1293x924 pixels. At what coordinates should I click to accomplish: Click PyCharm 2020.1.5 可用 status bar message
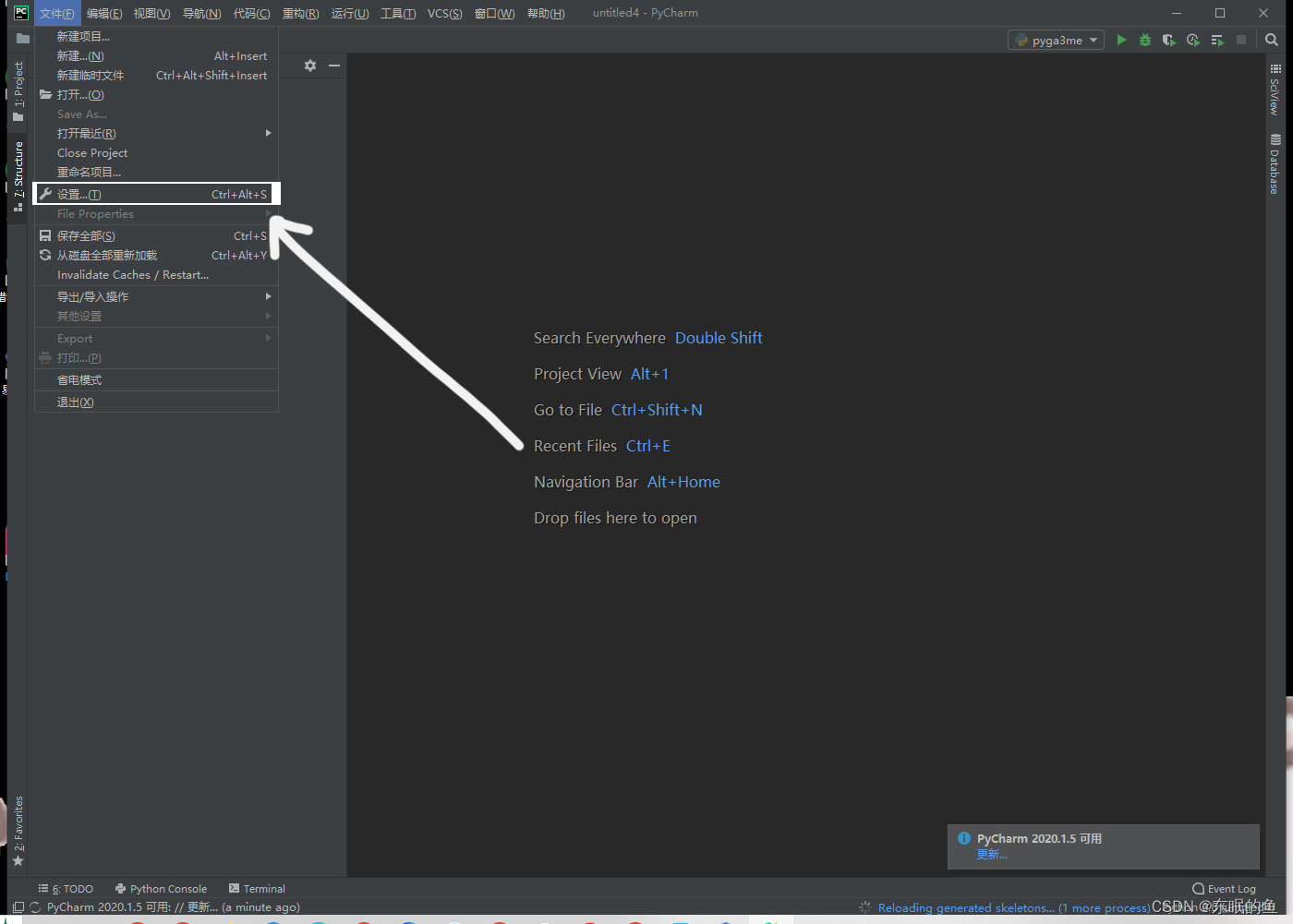(174, 907)
